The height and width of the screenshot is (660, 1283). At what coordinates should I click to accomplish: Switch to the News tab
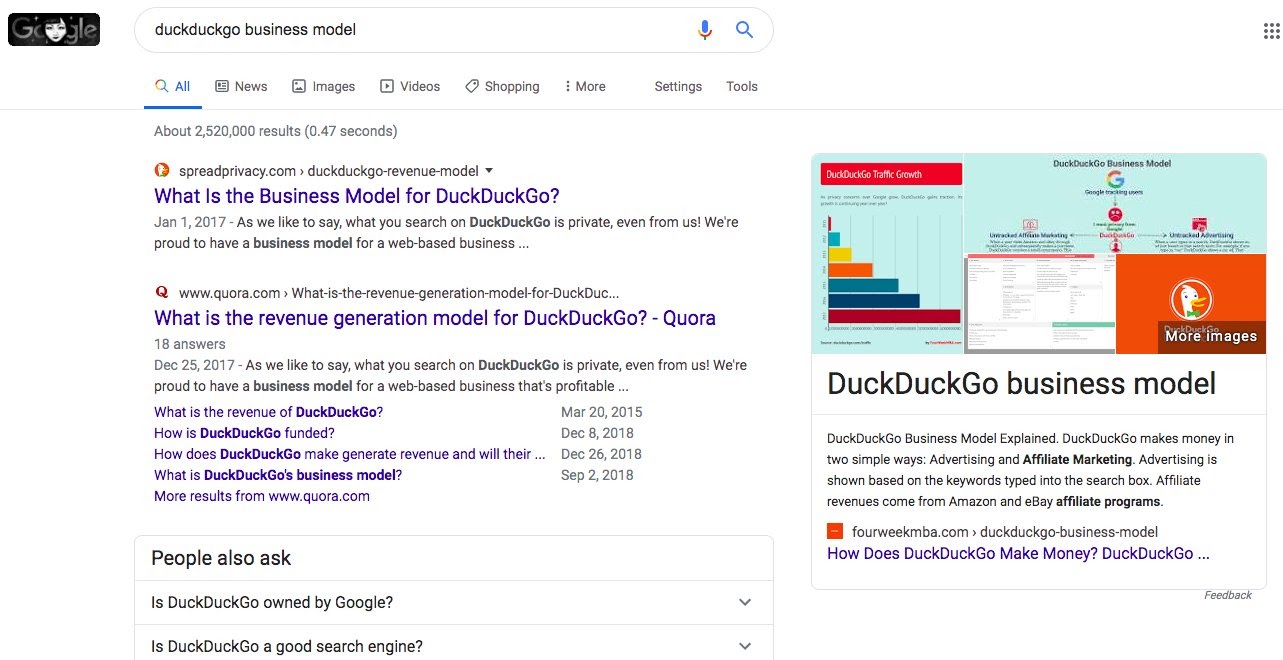pos(241,87)
